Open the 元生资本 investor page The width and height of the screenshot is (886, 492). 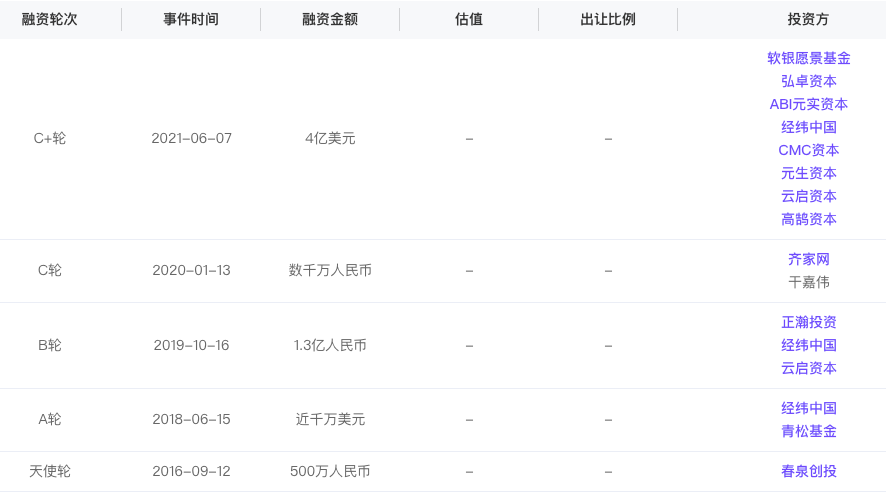[808, 173]
